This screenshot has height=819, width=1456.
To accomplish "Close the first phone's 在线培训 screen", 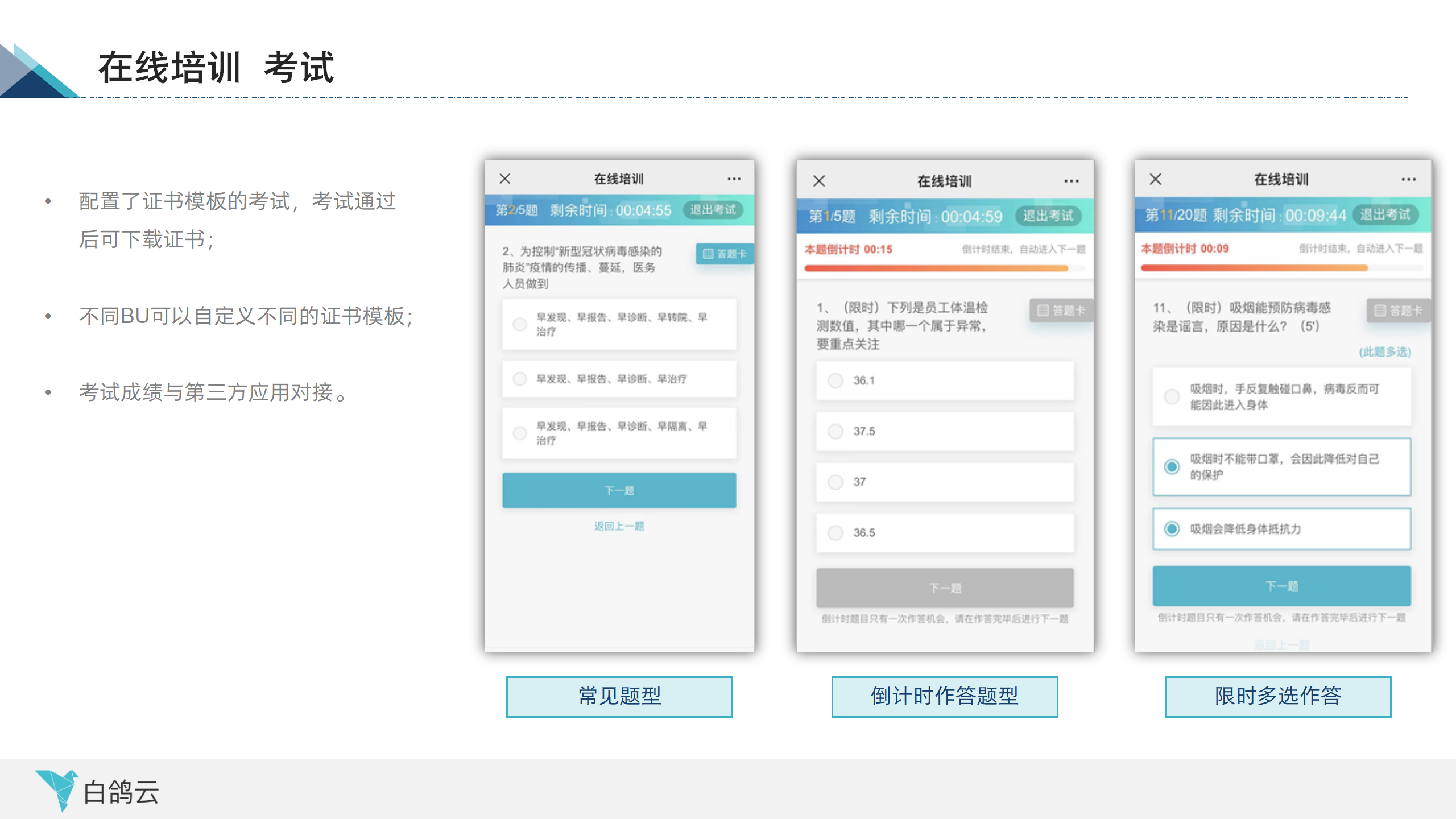I will click(504, 179).
